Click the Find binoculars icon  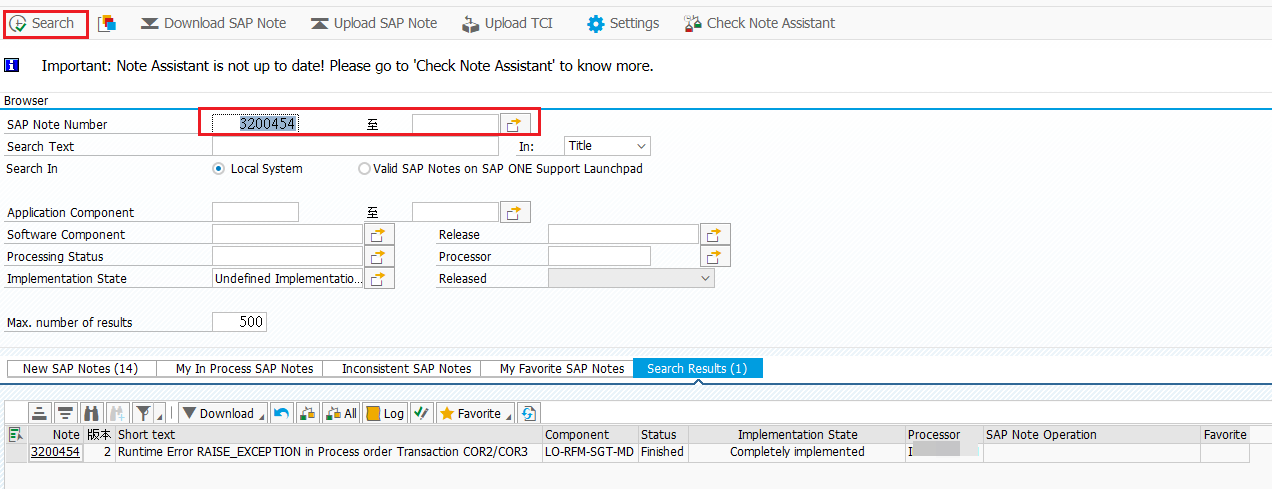(x=91, y=413)
